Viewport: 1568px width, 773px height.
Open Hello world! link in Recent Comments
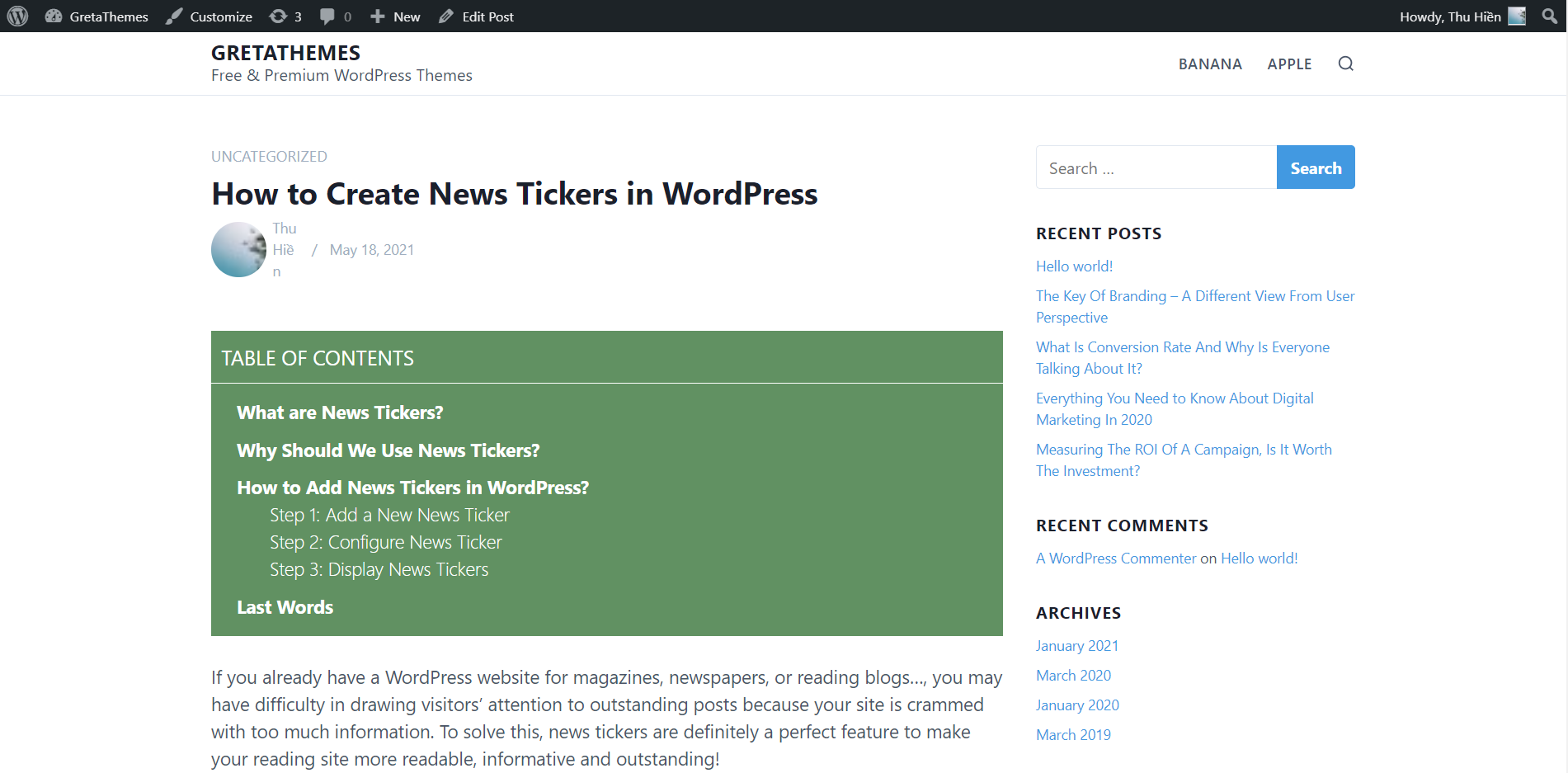pos(1260,559)
